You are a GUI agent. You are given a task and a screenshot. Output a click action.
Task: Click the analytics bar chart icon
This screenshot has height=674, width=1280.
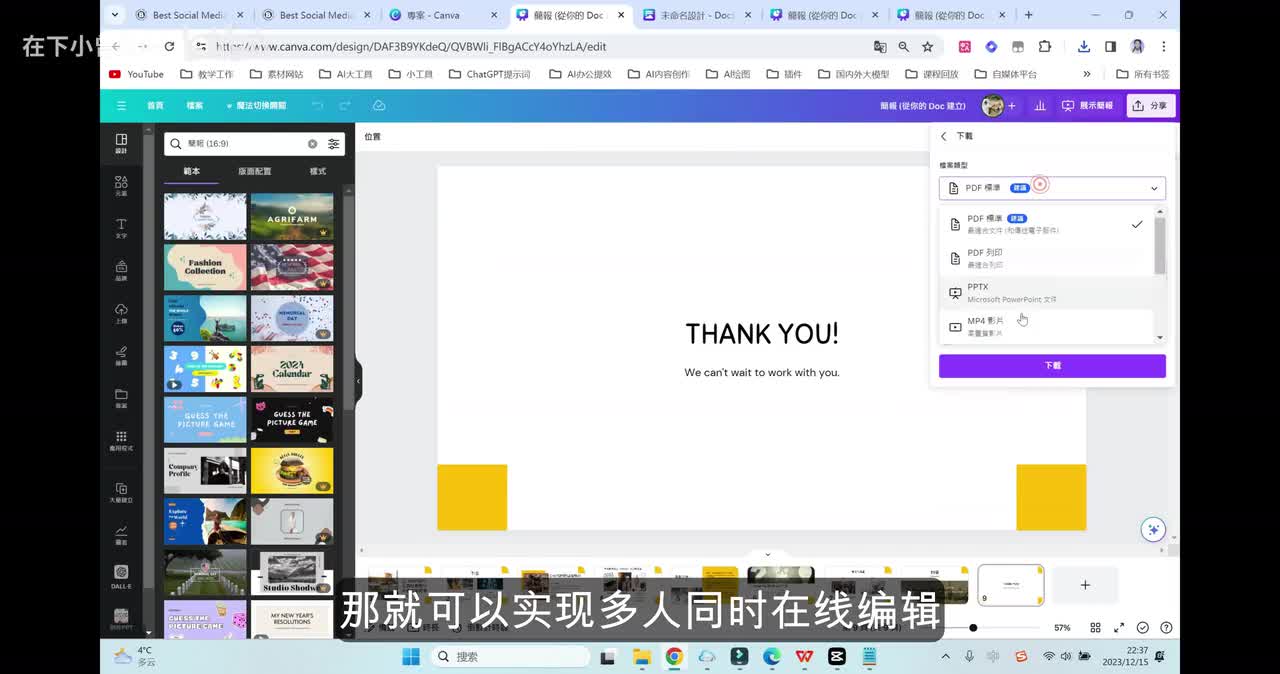tap(1040, 106)
